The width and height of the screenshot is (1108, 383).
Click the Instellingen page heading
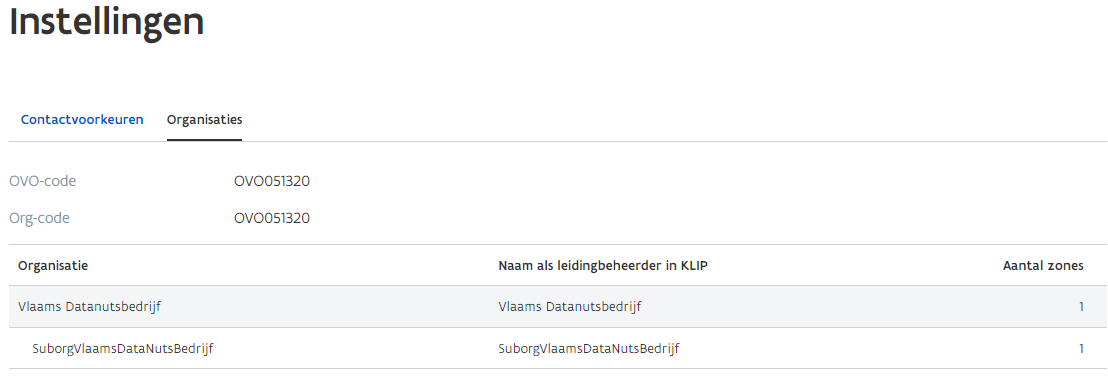coord(107,22)
